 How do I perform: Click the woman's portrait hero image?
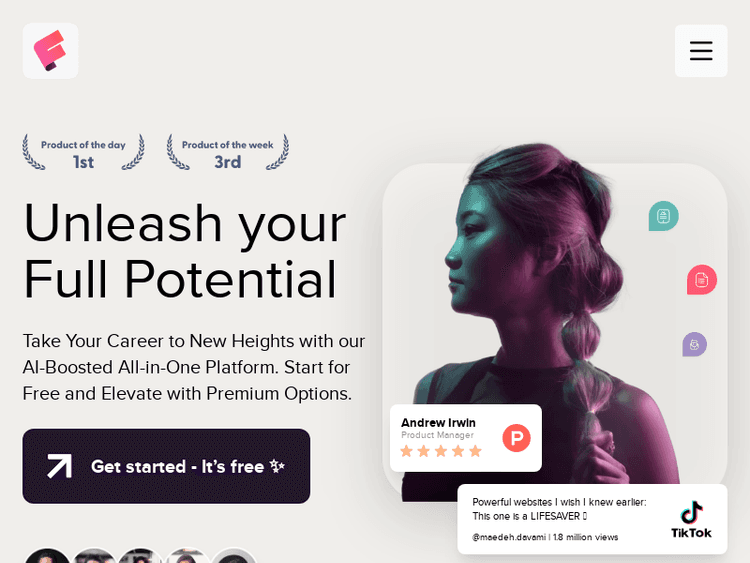tap(555, 320)
